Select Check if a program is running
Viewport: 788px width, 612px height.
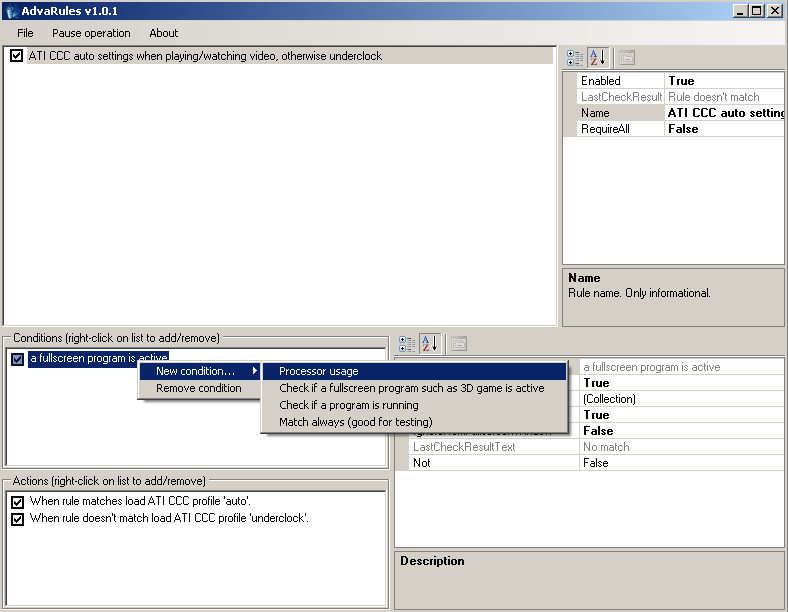pyautogui.click(x=348, y=405)
